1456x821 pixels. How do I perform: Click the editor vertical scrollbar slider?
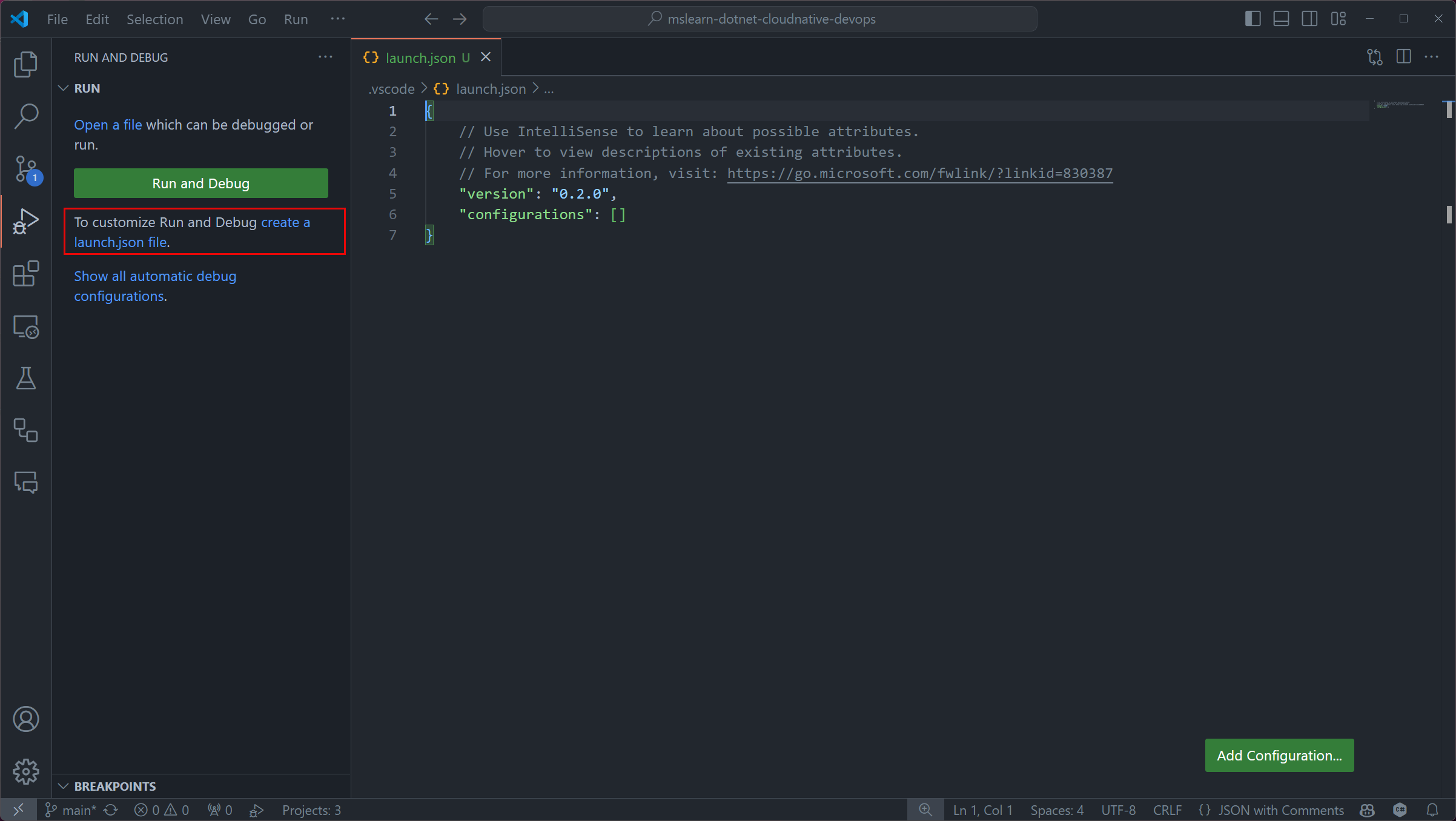click(x=1449, y=110)
